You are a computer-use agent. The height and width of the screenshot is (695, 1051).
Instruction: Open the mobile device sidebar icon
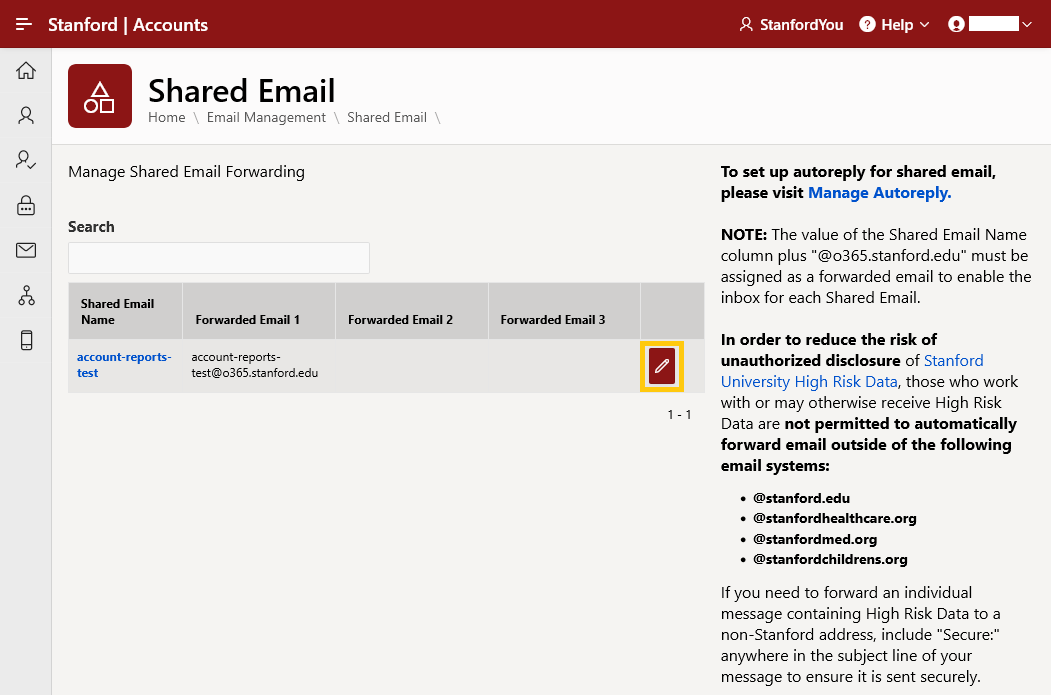26,340
